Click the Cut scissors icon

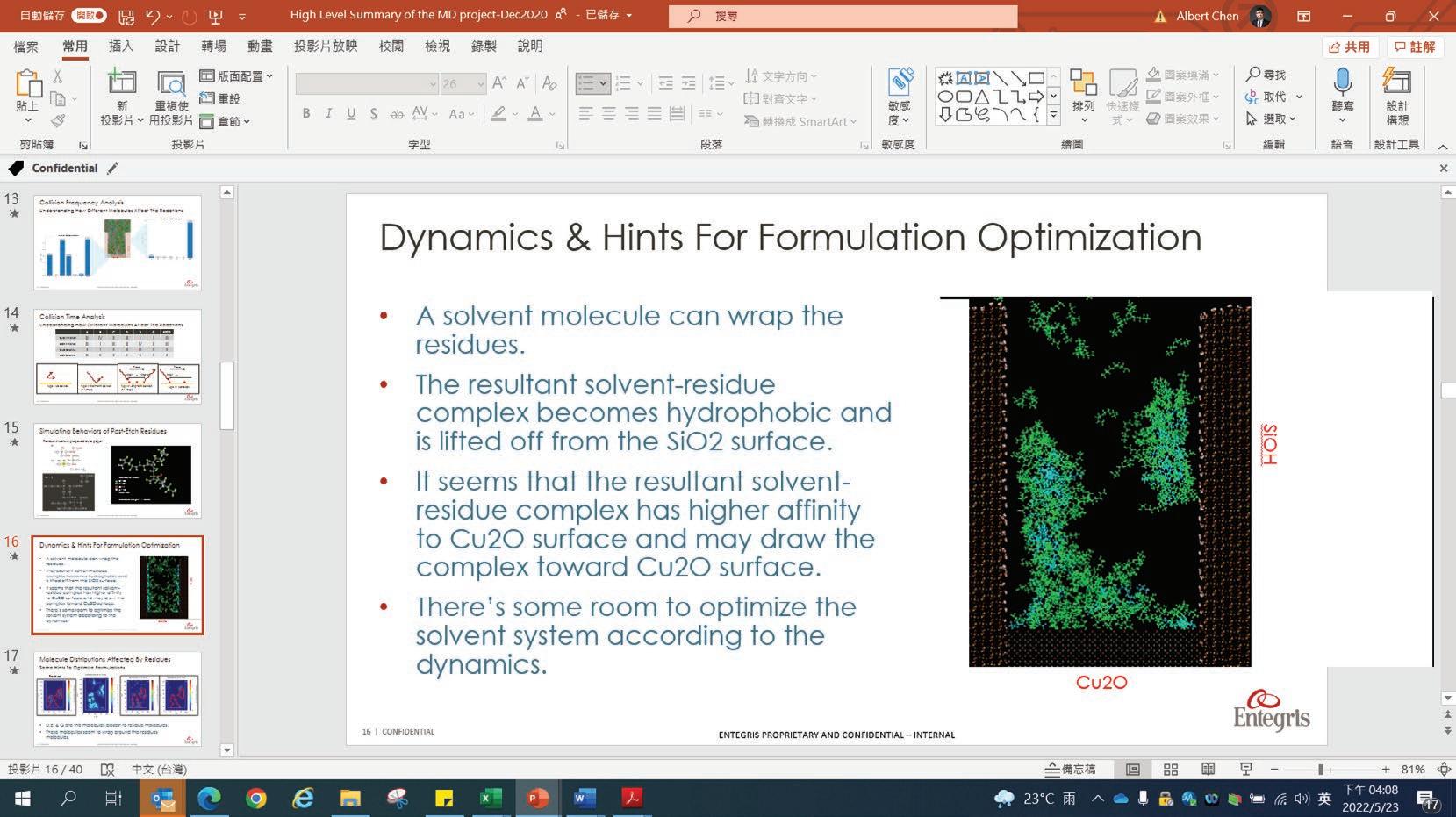[58, 76]
